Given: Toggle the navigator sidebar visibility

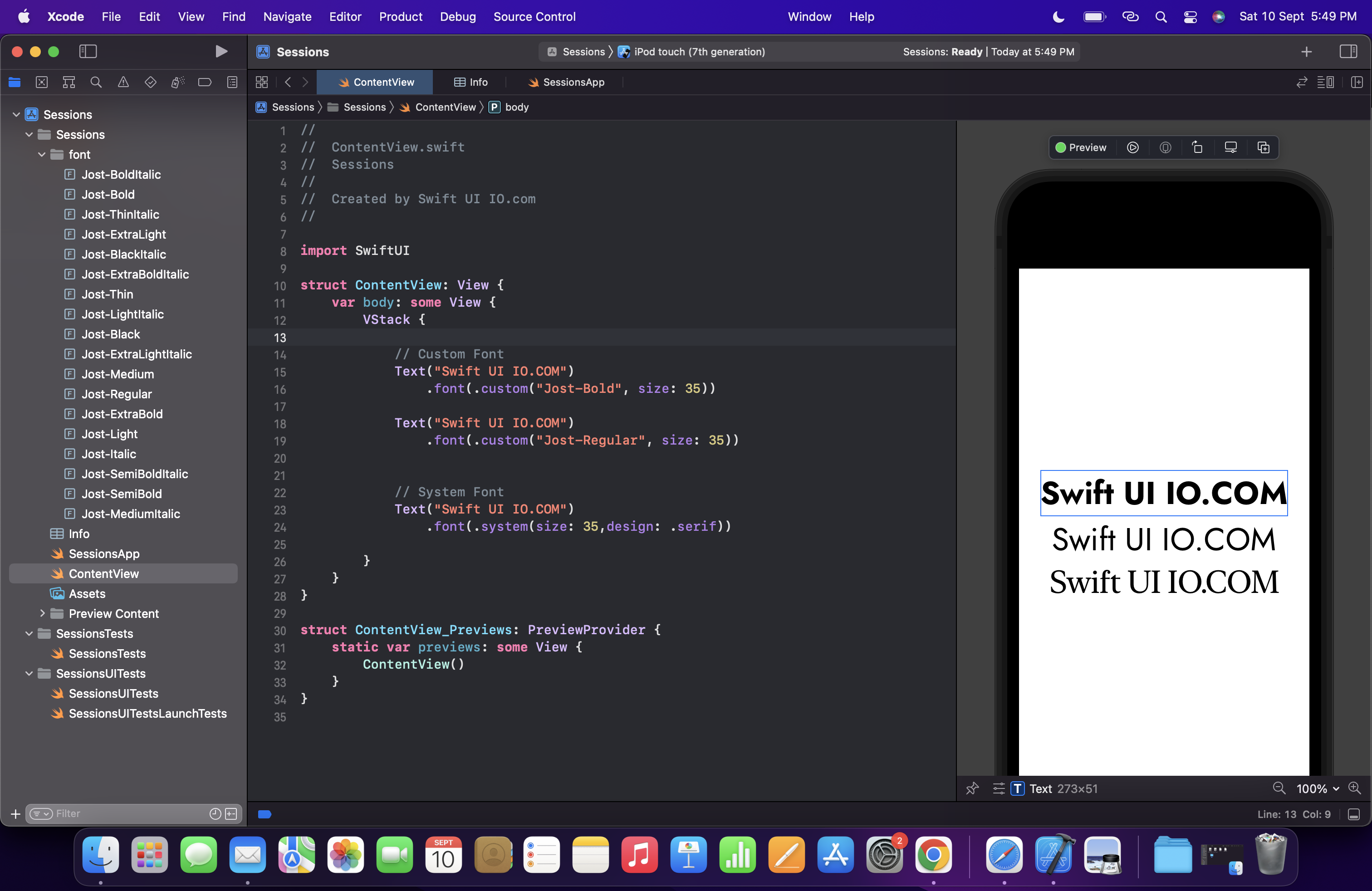Looking at the screenshot, I should 88,51.
